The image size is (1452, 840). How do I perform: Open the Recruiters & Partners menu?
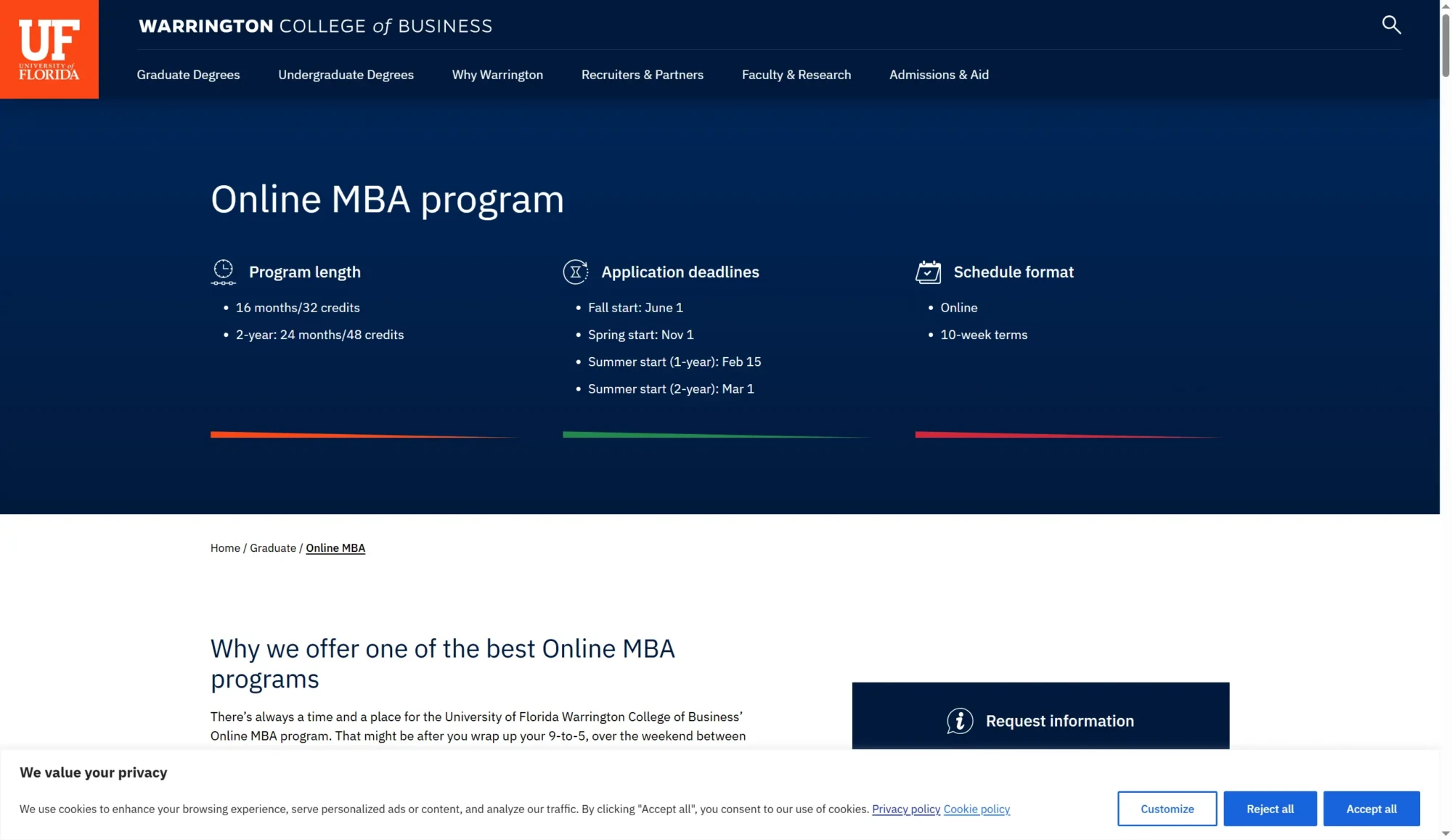click(x=643, y=75)
